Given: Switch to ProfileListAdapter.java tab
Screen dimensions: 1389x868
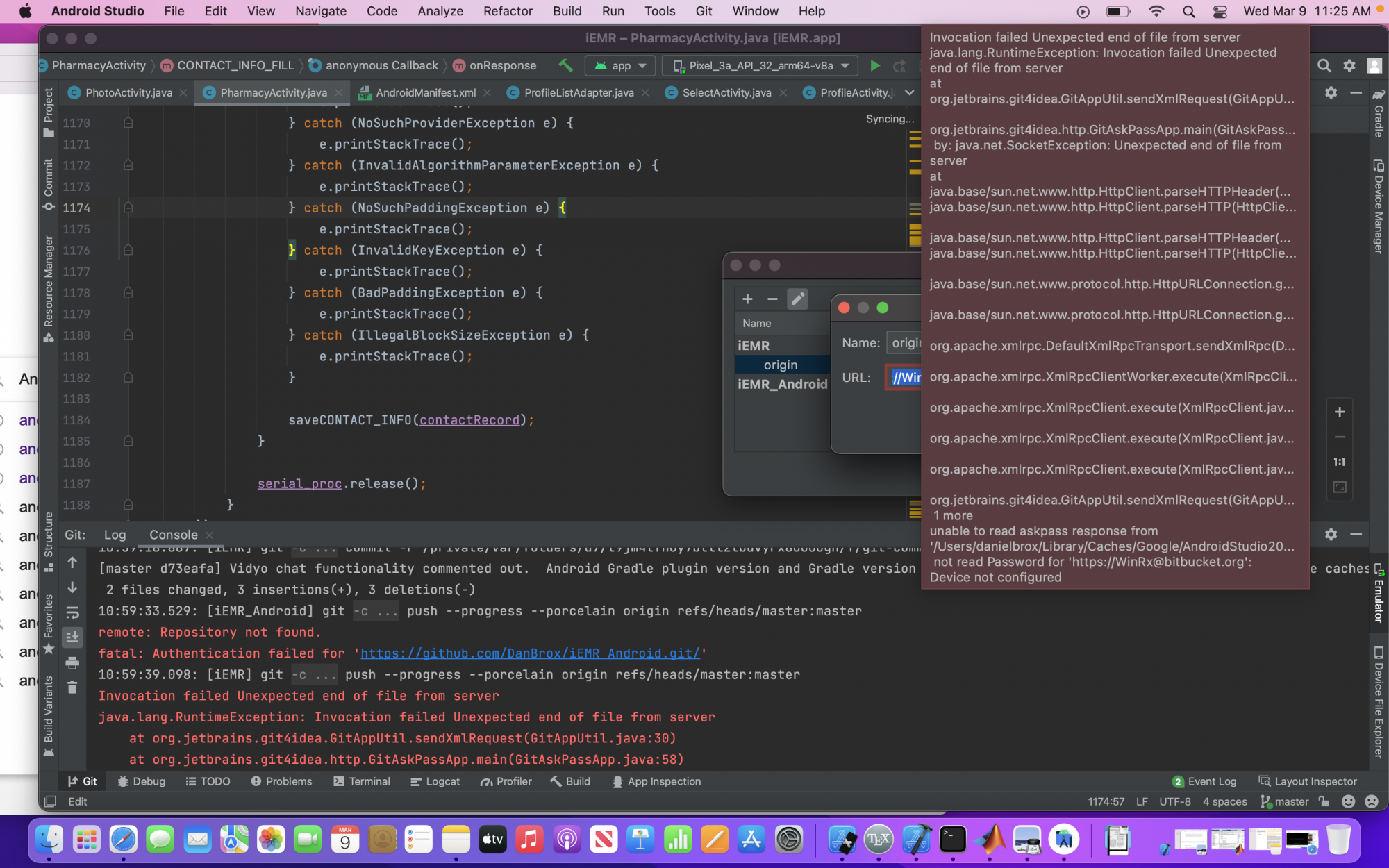Looking at the screenshot, I should pyautogui.click(x=579, y=92).
